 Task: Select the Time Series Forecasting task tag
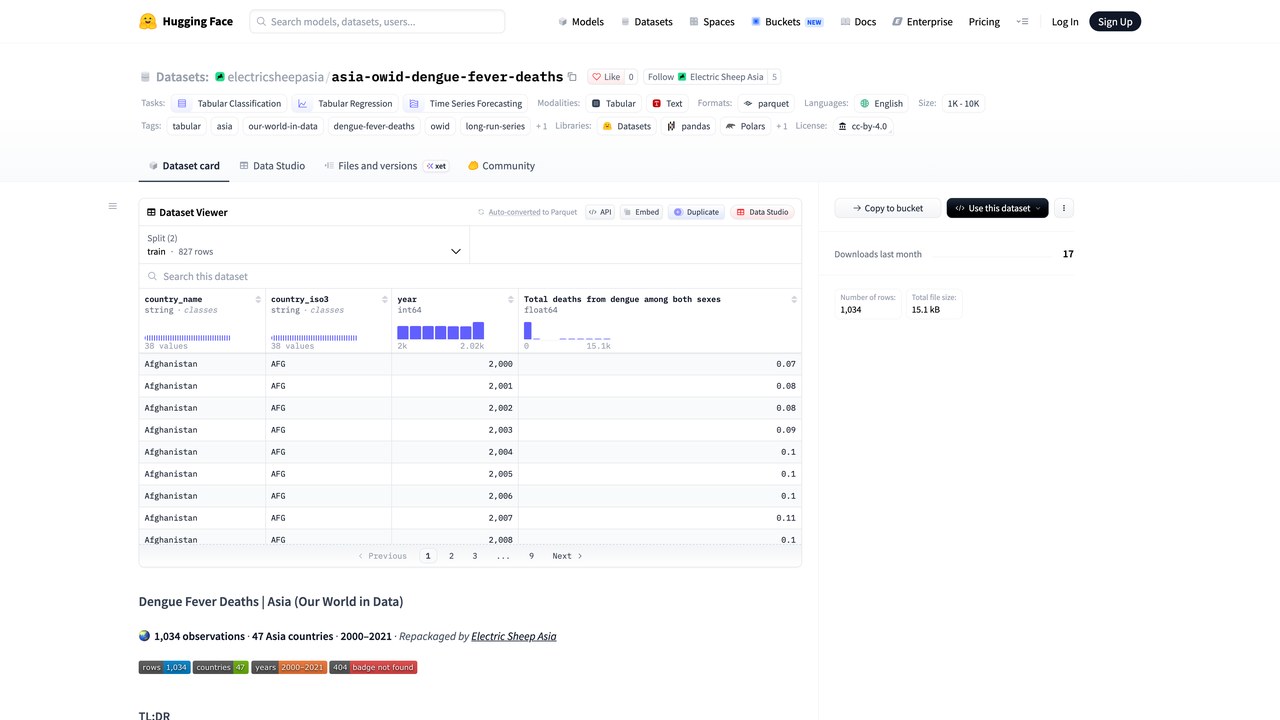(x=465, y=103)
